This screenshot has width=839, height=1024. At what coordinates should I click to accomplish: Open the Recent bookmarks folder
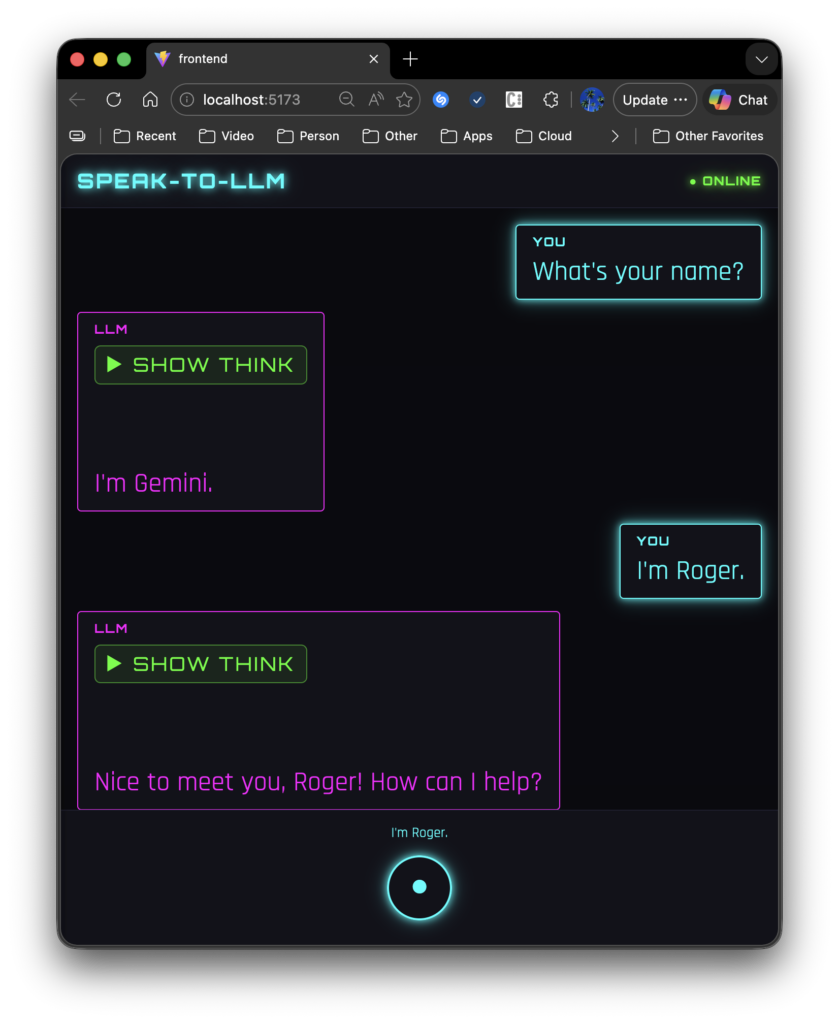145,136
